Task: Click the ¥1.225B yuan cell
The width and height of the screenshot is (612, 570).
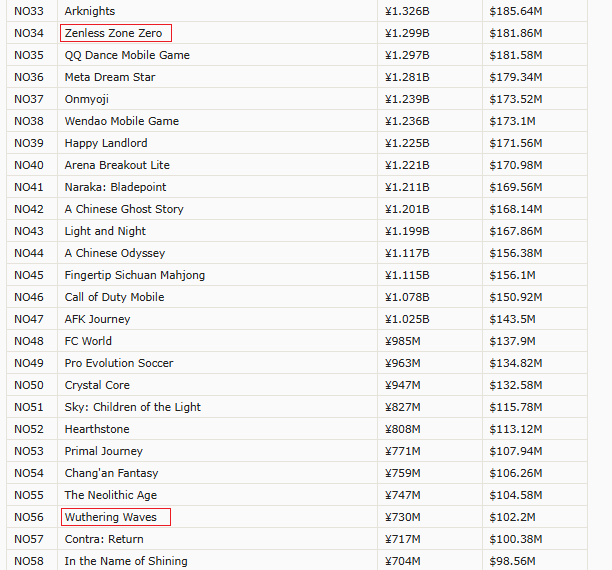Action: (407, 143)
